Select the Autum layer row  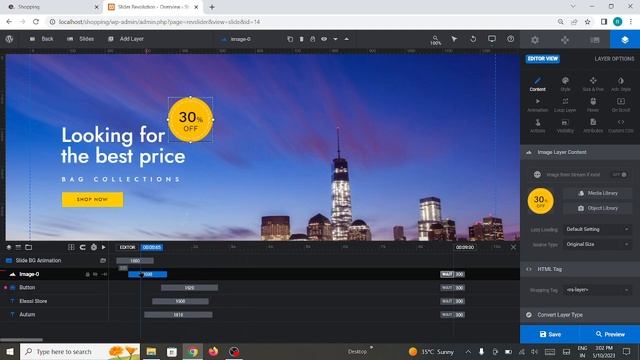[54, 315]
